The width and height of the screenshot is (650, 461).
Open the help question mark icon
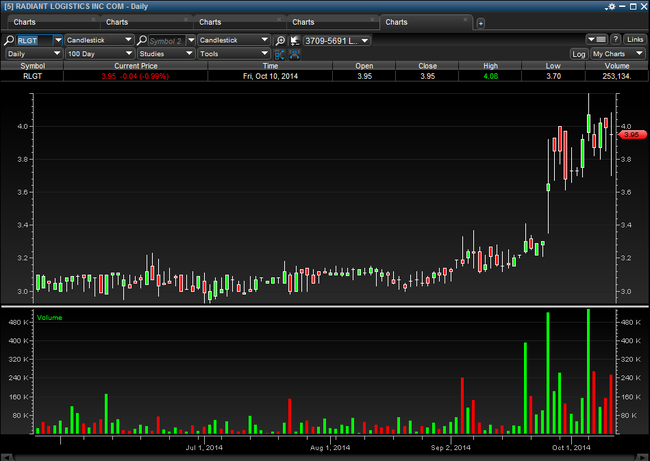click(x=616, y=40)
